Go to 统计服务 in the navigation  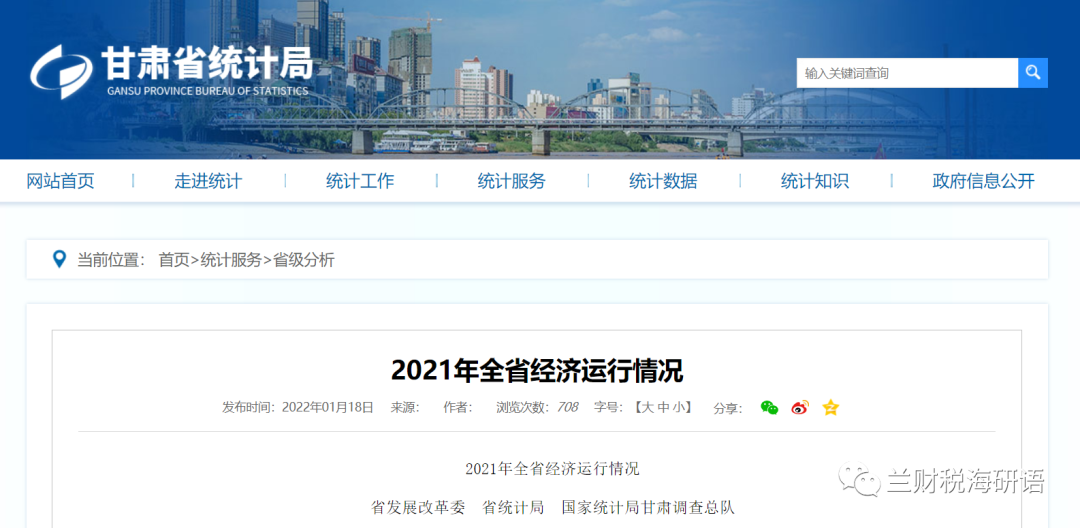[512, 181]
